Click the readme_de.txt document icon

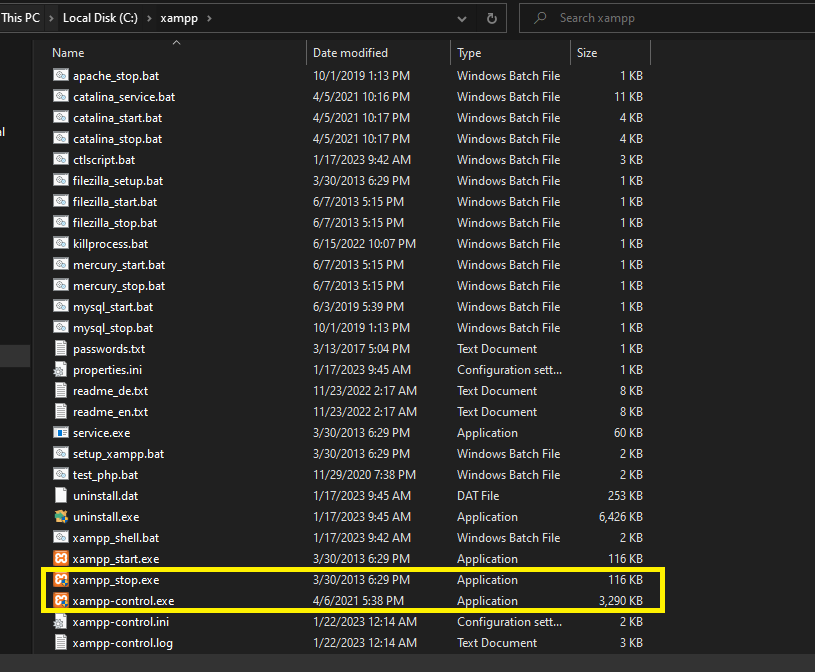pos(61,390)
